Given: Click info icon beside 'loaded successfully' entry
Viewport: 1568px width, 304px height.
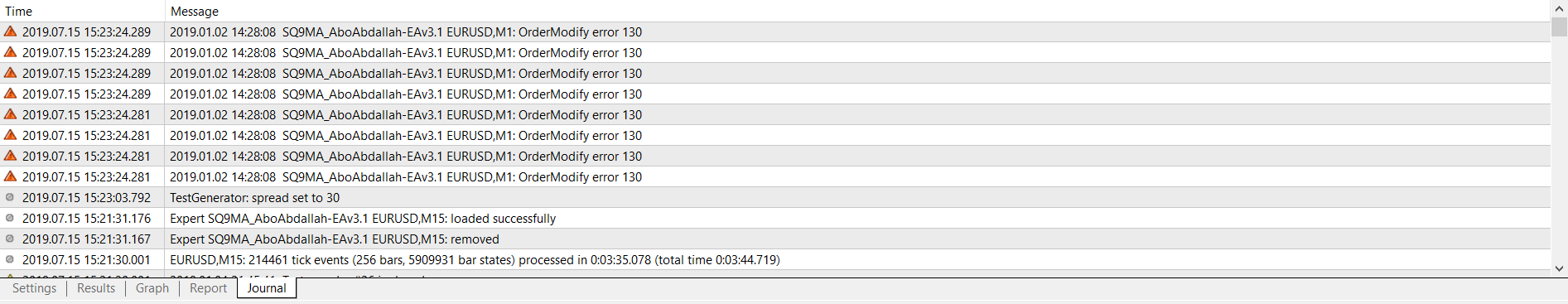Looking at the screenshot, I should [10, 218].
